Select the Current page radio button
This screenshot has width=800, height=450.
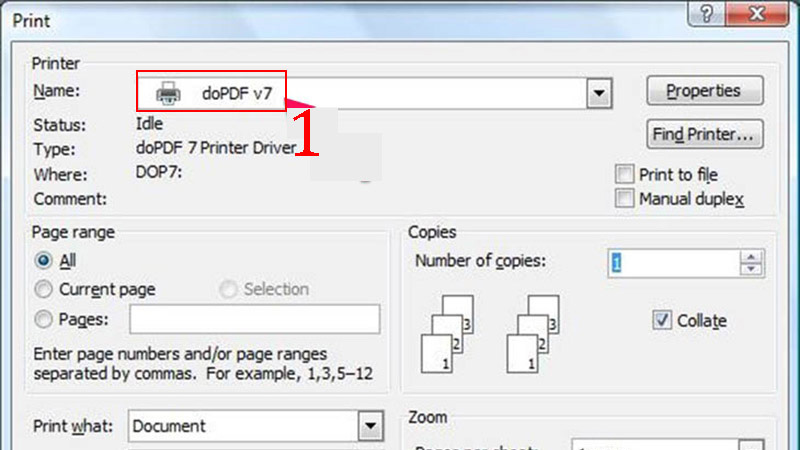(43, 289)
